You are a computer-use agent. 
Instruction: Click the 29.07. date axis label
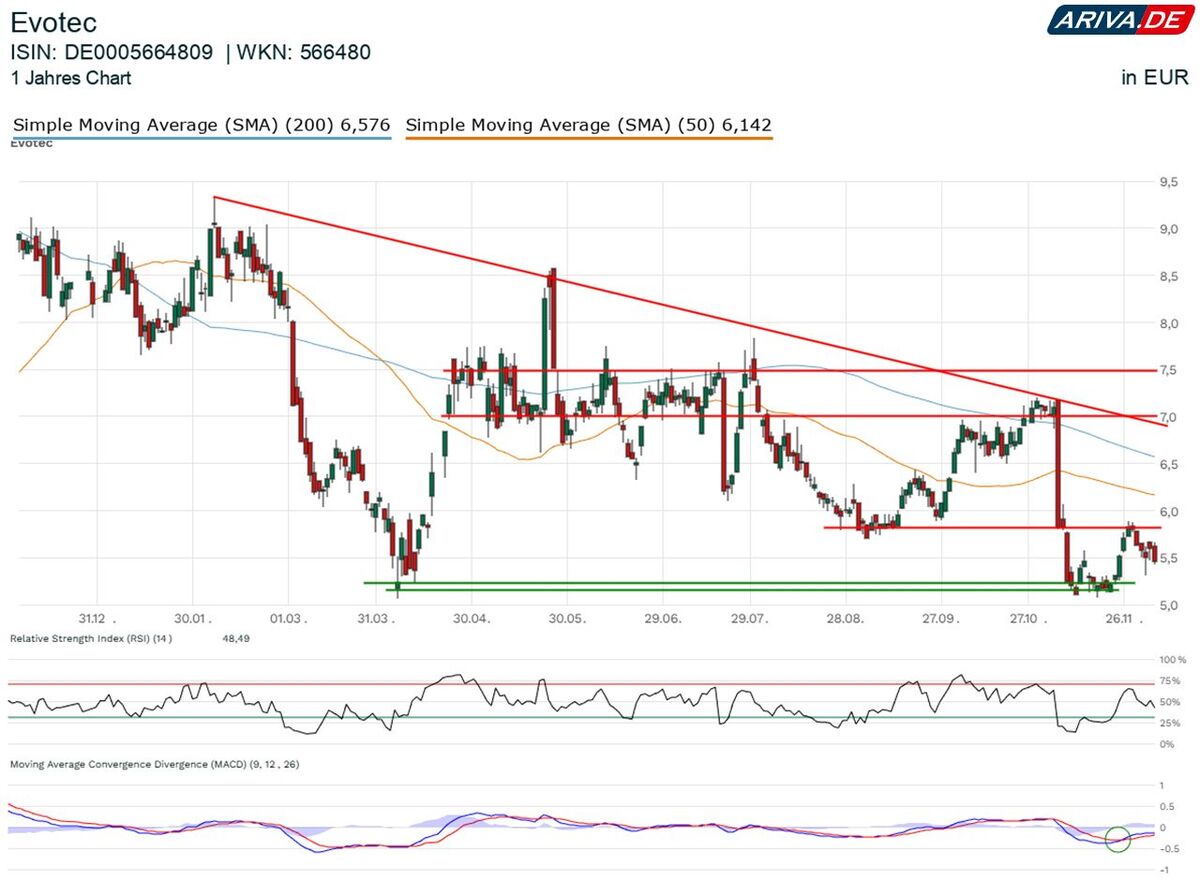[749, 620]
